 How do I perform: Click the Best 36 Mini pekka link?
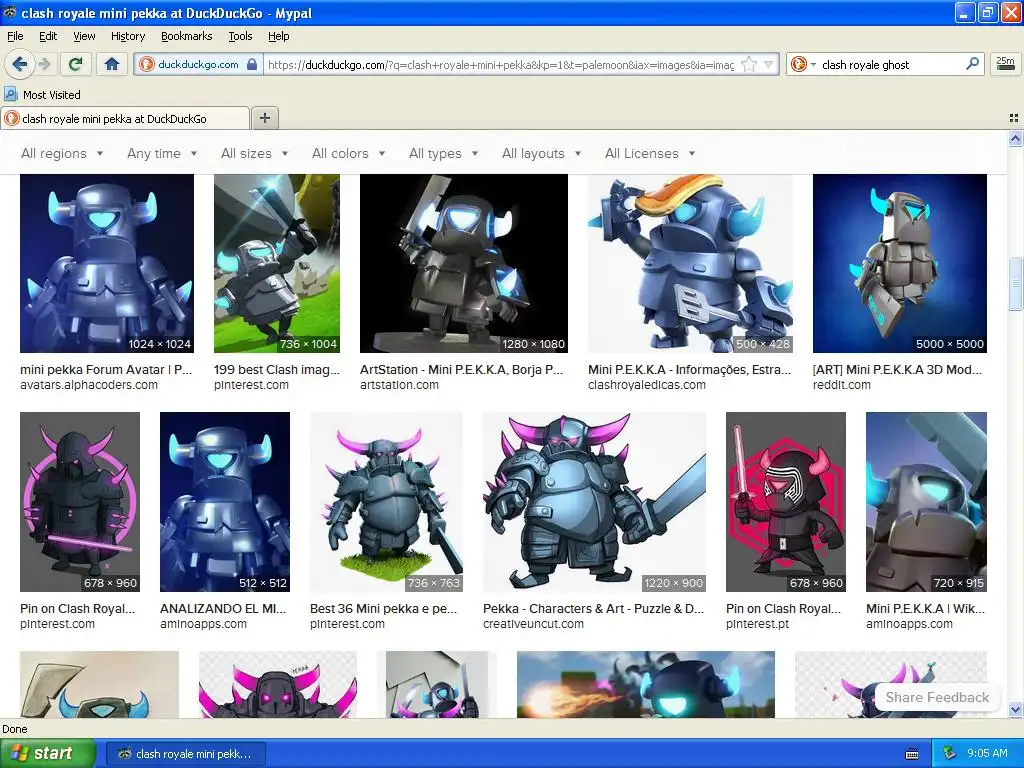[383, 609]
